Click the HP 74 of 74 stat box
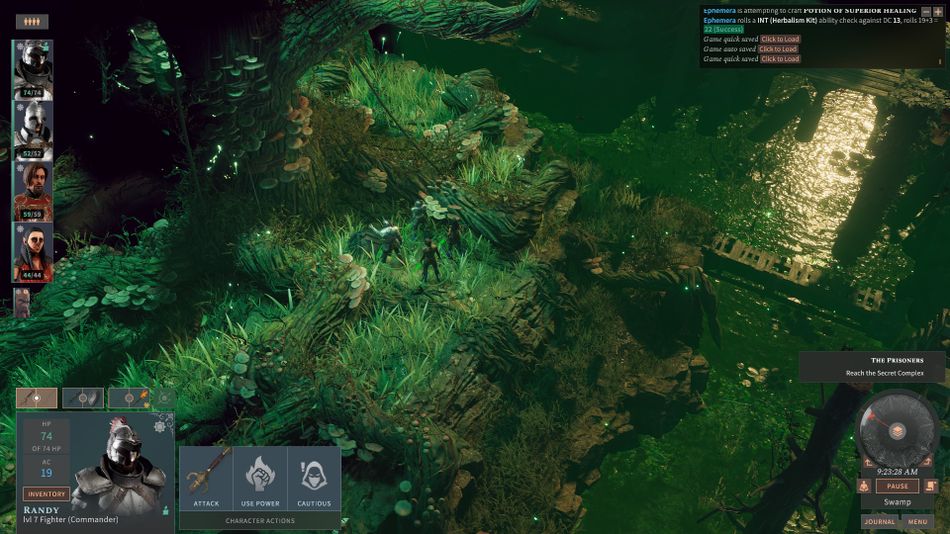The width and height of the screenshot is (950, 534). (x=46, y=436)
